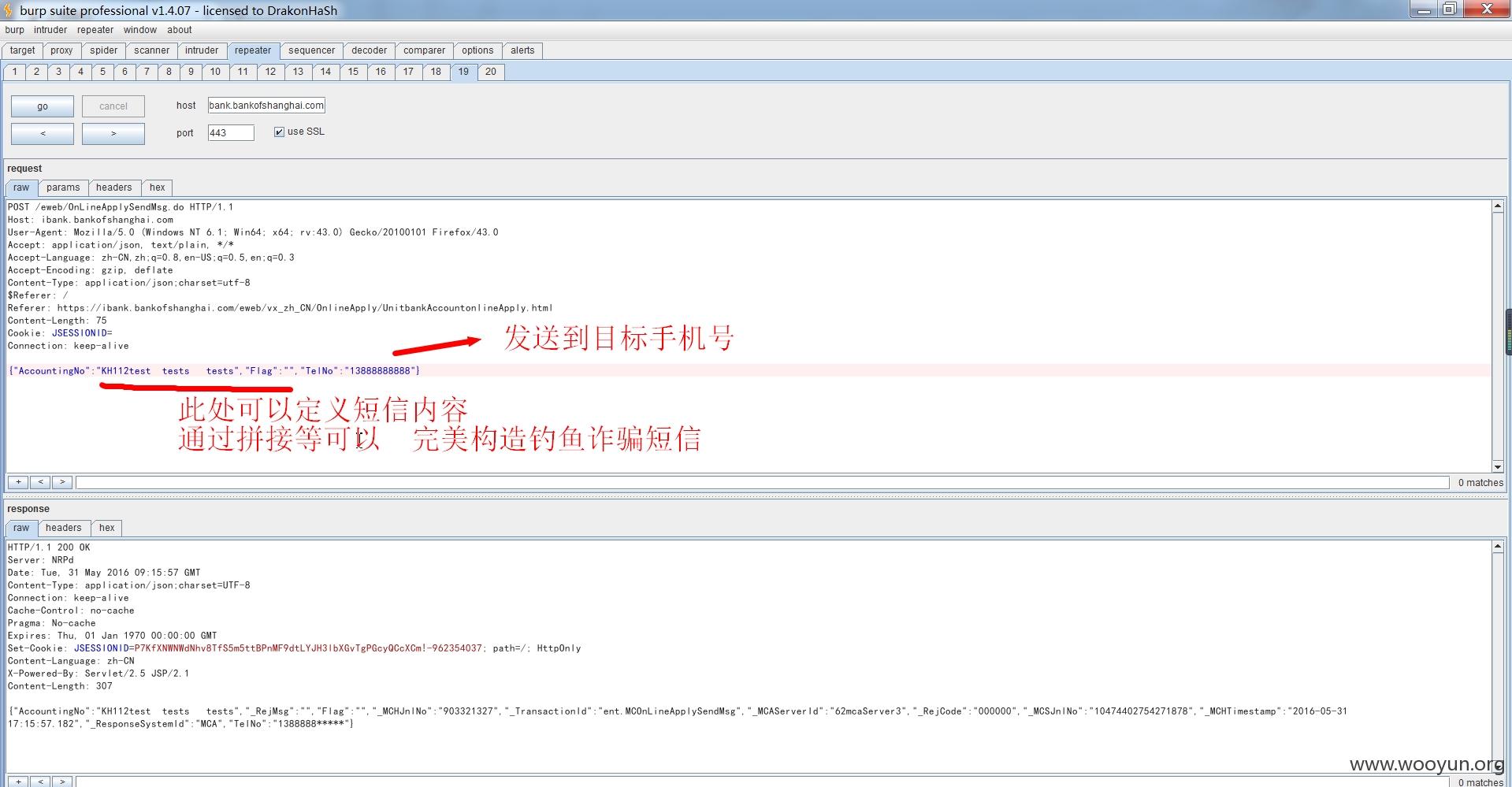1512x787 pixels.
Task: Click response pane scroll up arrow
Action: click(1497, 547)
